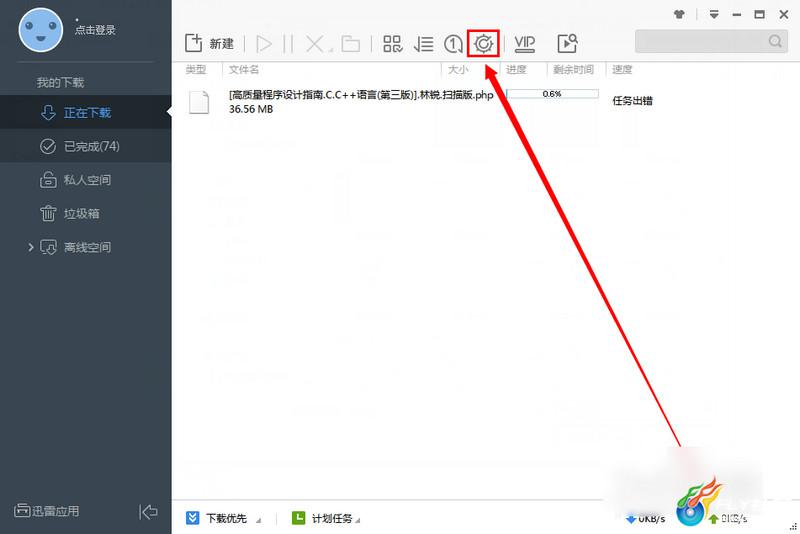Open the skin shirt icon
Viewport: 800px width, 534px height.
click(679, 14)
